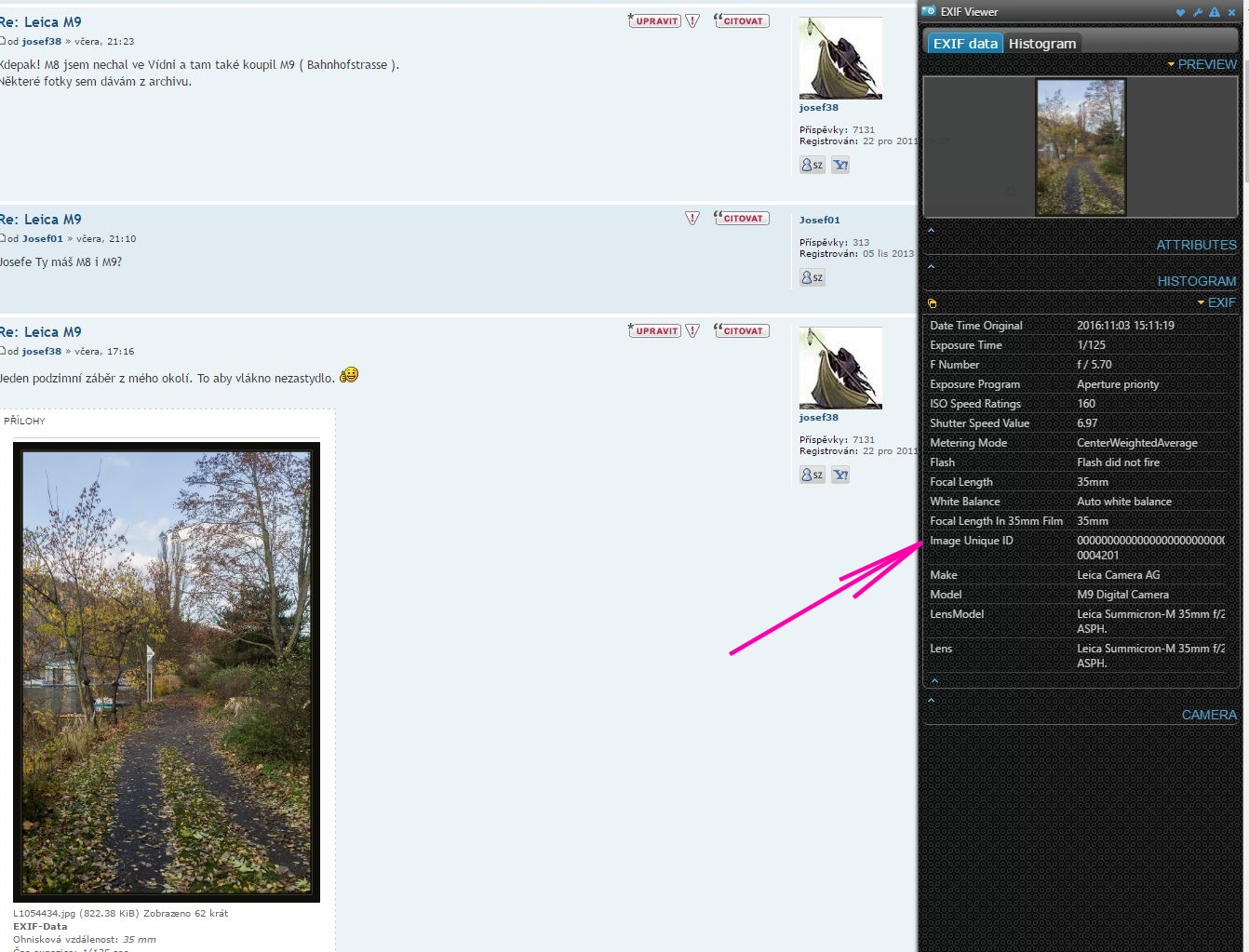The width and height of the screenshot is (1249, 952).
Task: Select the EXIF data tab
Action: click(965, 44)
